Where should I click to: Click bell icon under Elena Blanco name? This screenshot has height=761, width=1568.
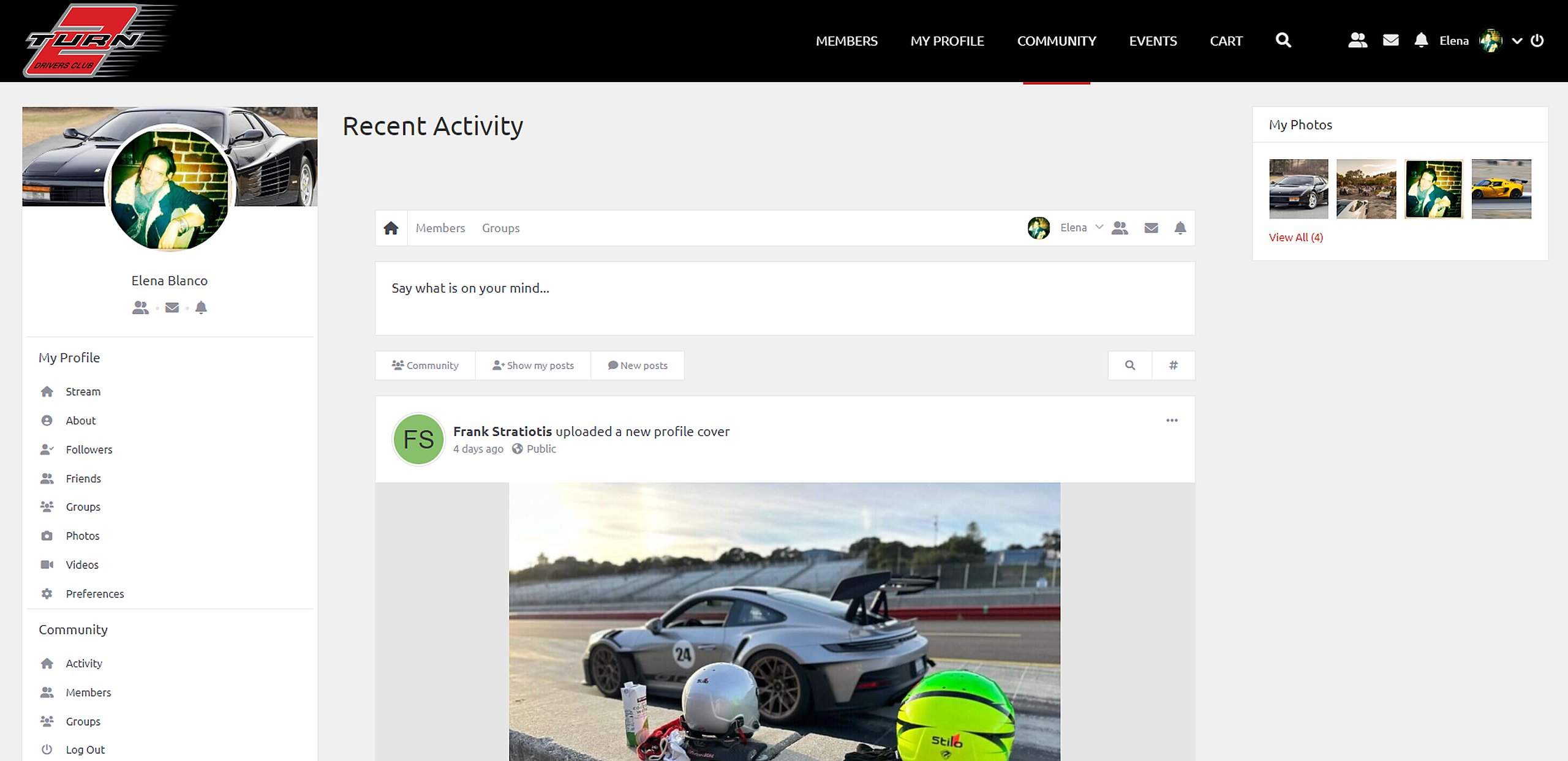pyautogui.click(x=201, y=307)
